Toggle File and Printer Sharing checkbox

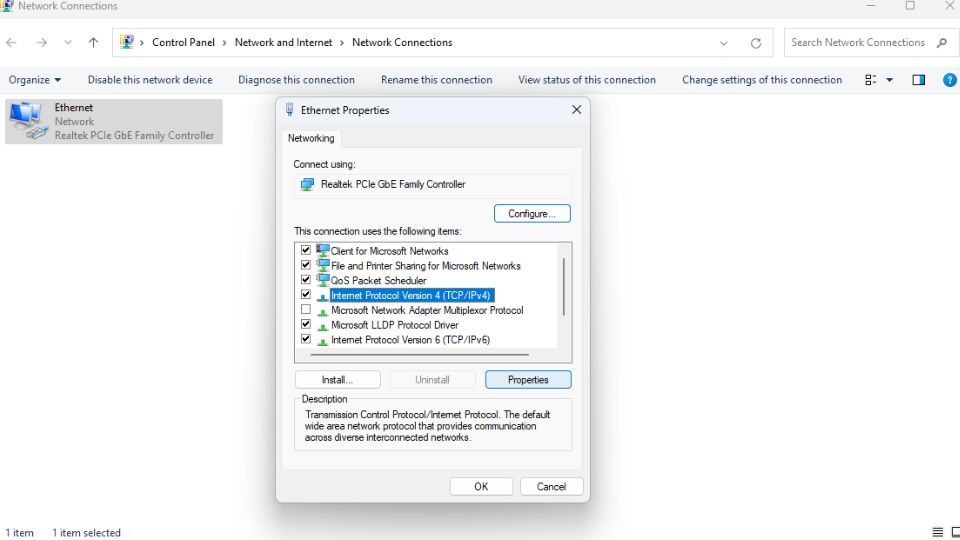[306, 265]
